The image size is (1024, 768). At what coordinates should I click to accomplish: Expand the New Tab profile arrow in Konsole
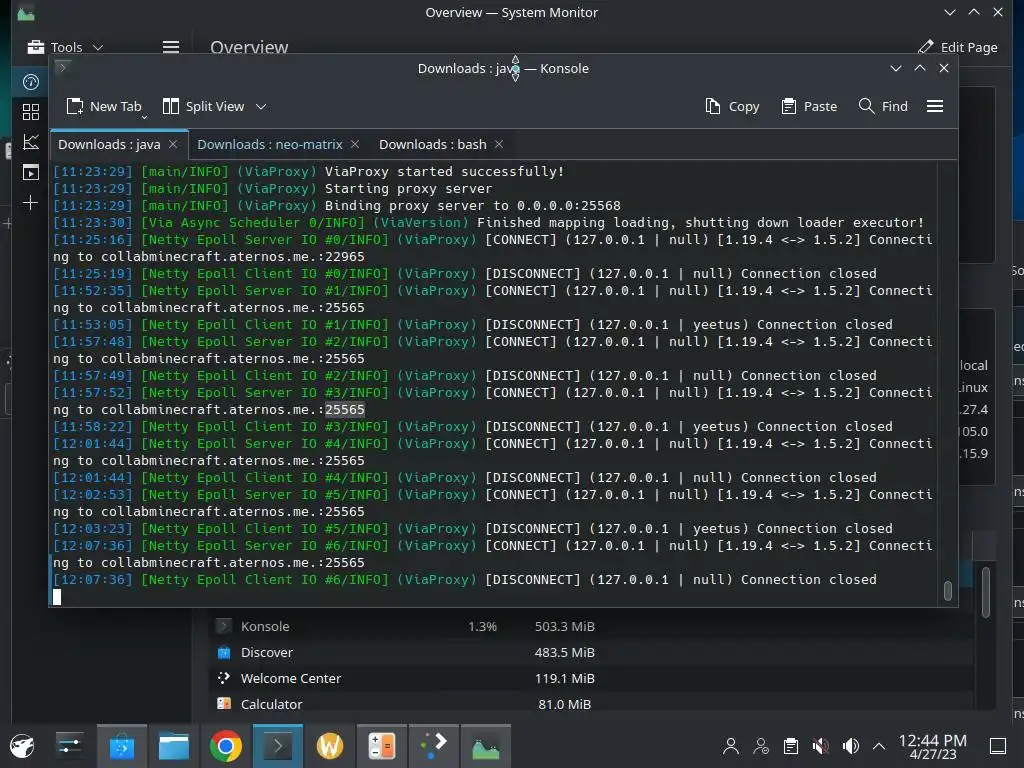(144, 116)
